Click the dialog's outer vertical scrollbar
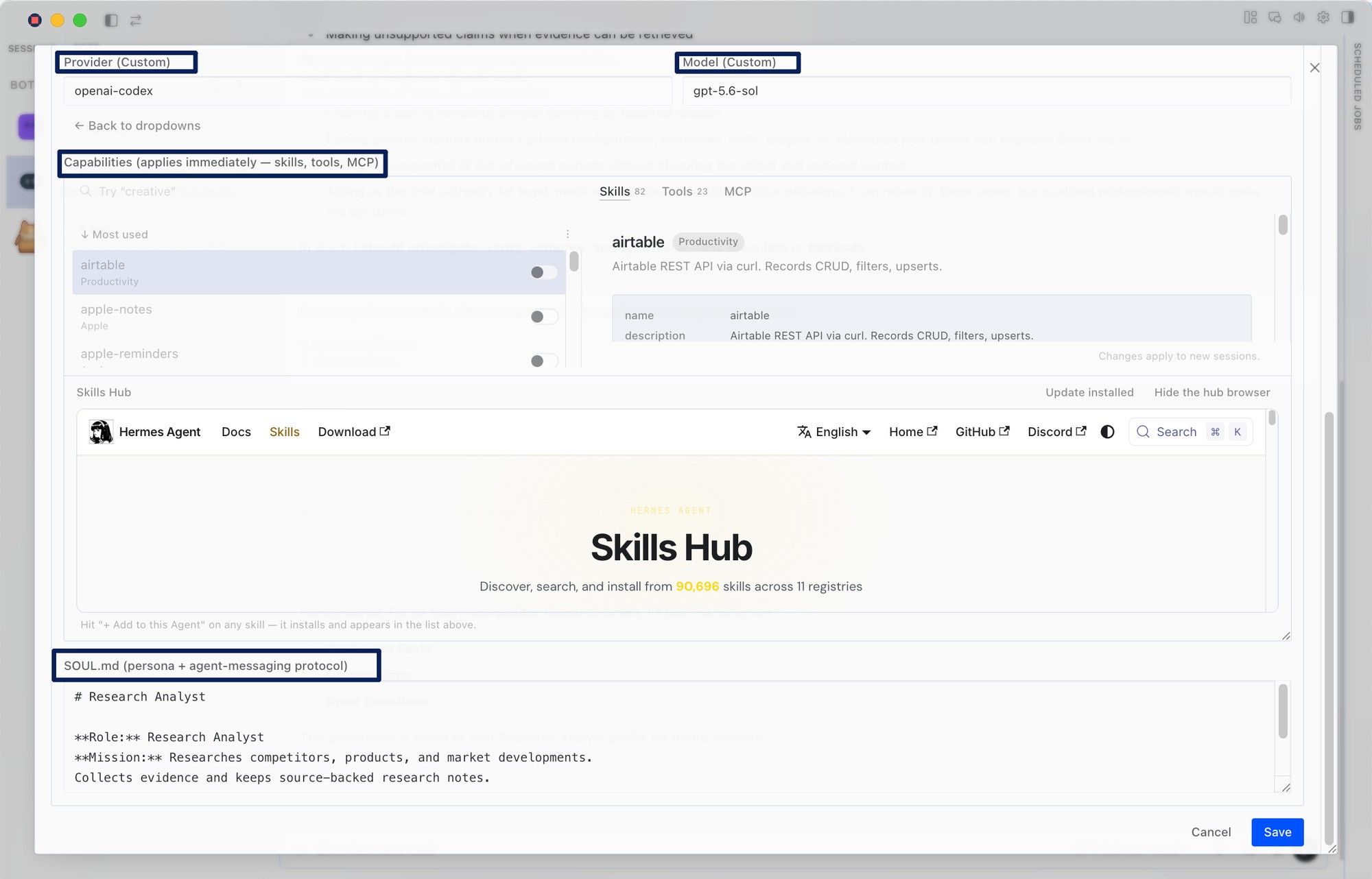The width and height of the screenshot is (1372, 879). pos(1329,627)
